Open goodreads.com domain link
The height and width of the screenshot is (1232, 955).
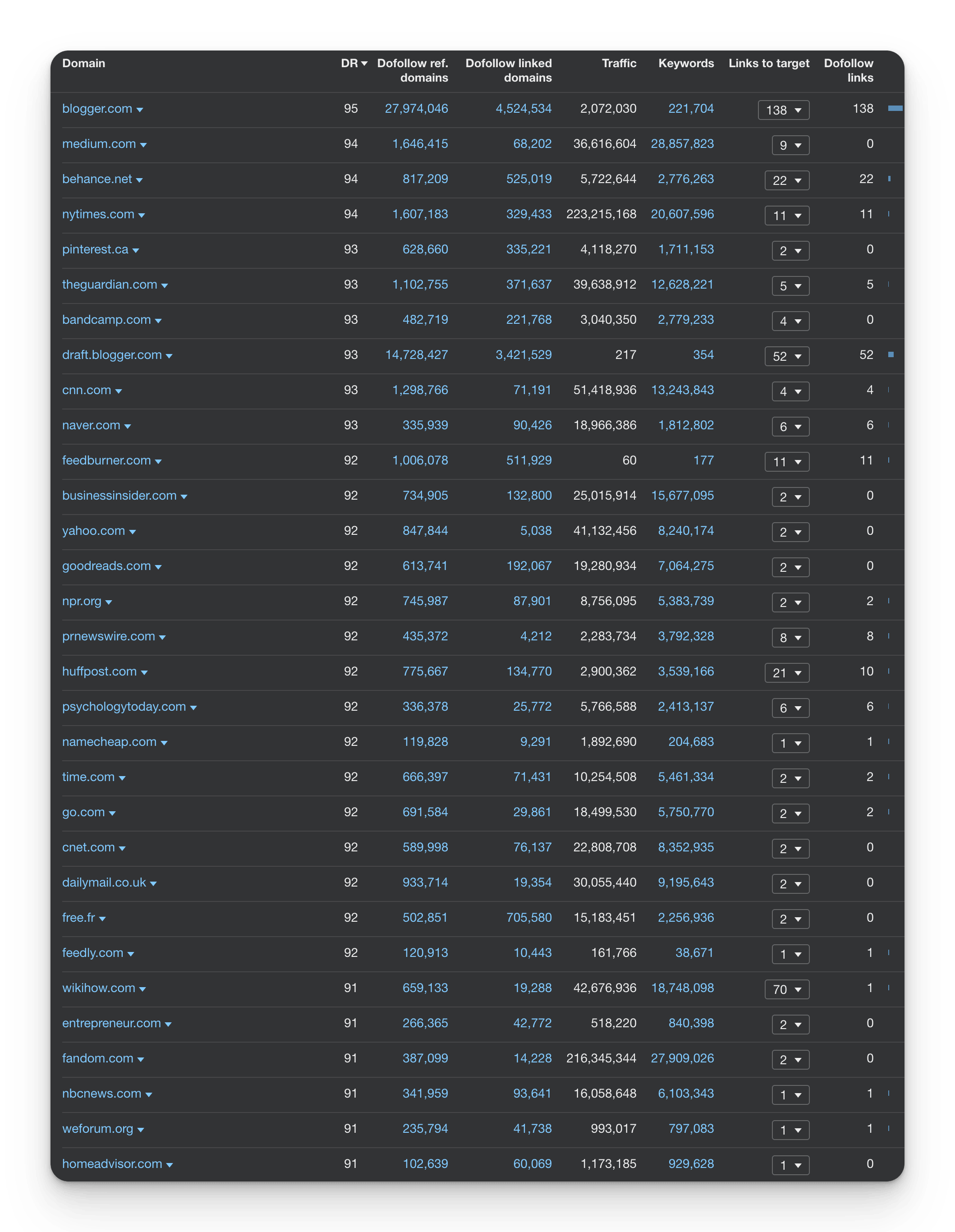coord(106,566)
